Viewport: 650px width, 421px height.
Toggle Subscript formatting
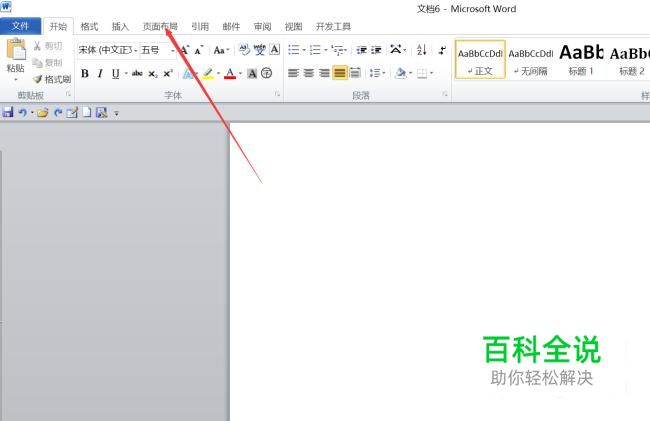pyautogui.click(x=153, y=74)
